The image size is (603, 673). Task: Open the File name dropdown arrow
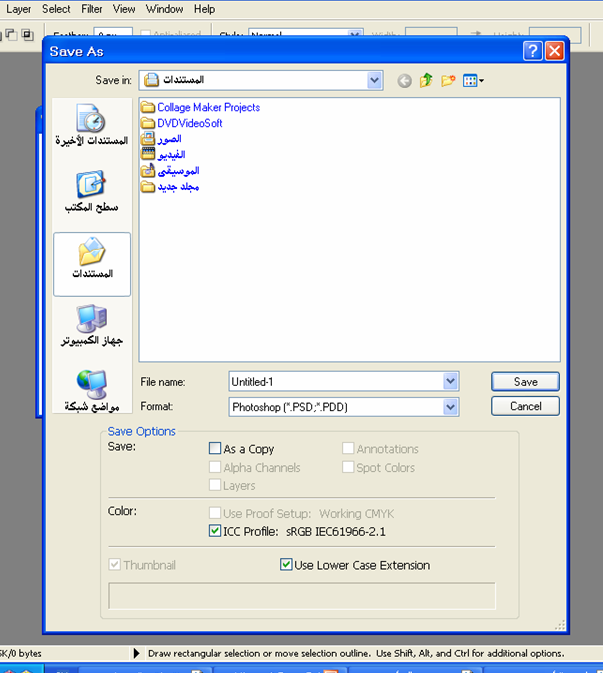[x=450, y=381]
